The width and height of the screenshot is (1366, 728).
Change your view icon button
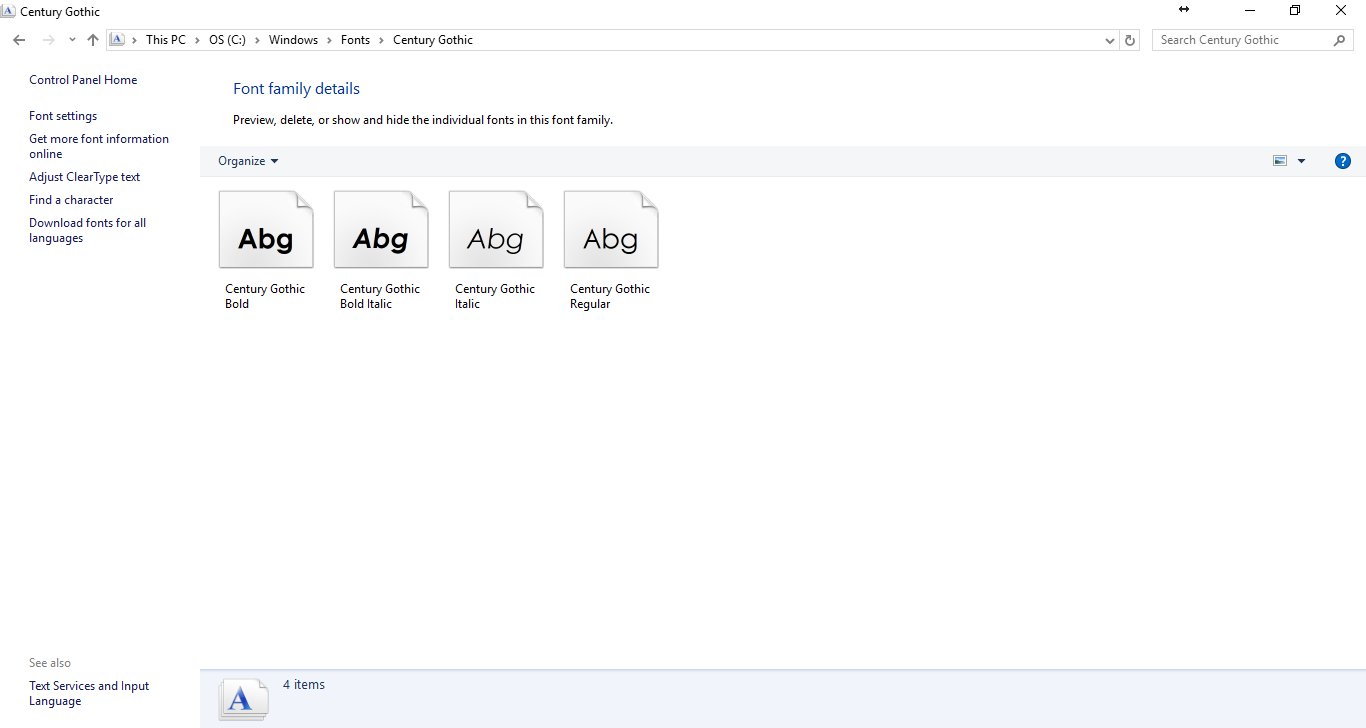pyautogui.click(x=1280, y=161)
